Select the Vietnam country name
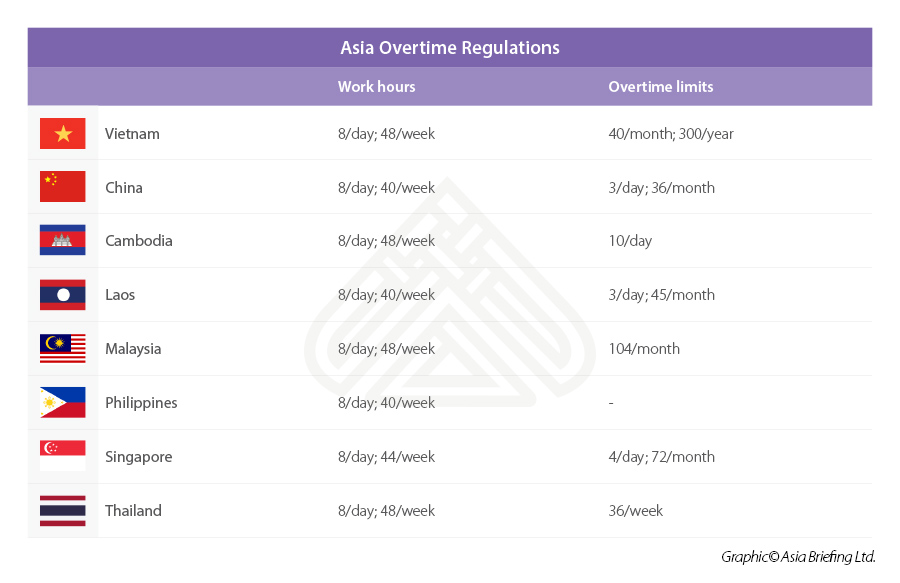Screen dimensions: 900x583 [x=132, y=134]
